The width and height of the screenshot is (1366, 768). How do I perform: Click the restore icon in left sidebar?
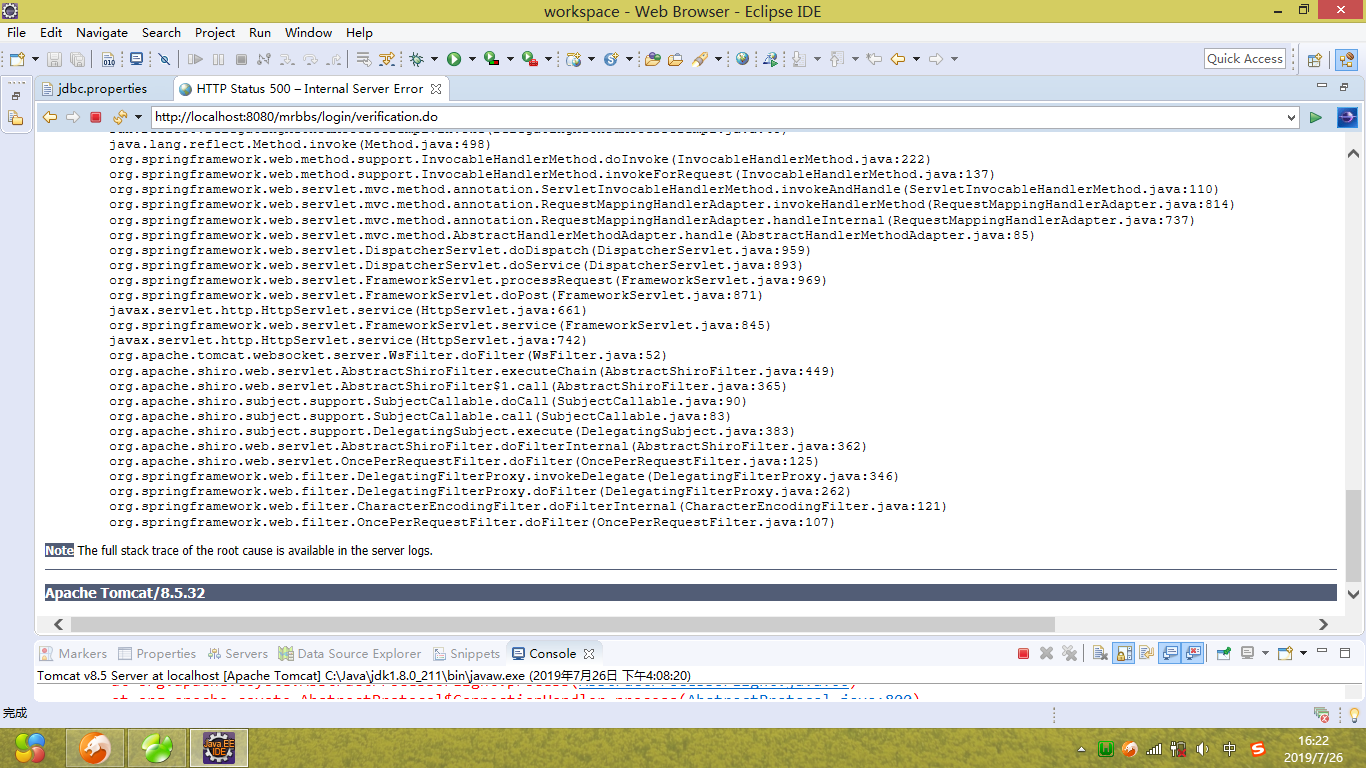click(15, 96)
